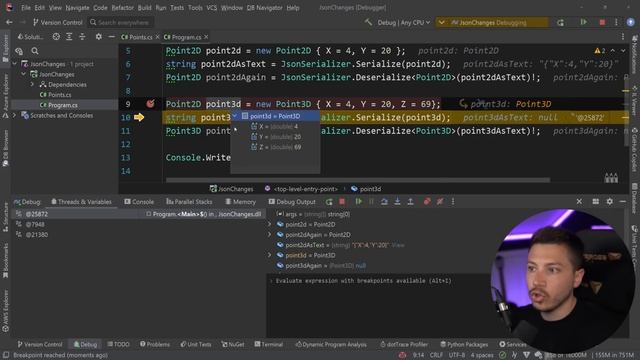
Task: Switch to the Memory tab
Action: (240, 202)
